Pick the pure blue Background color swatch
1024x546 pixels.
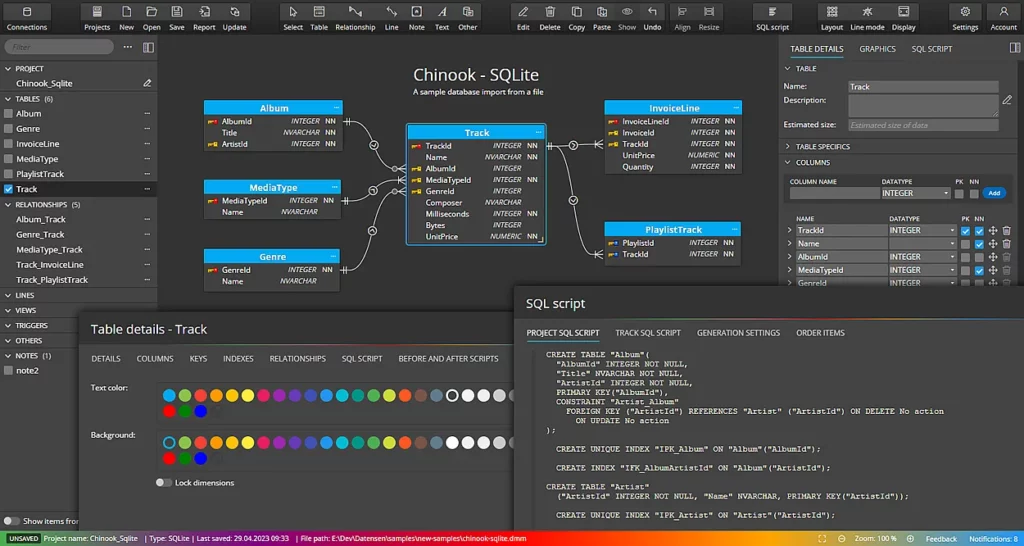point(200,458)
